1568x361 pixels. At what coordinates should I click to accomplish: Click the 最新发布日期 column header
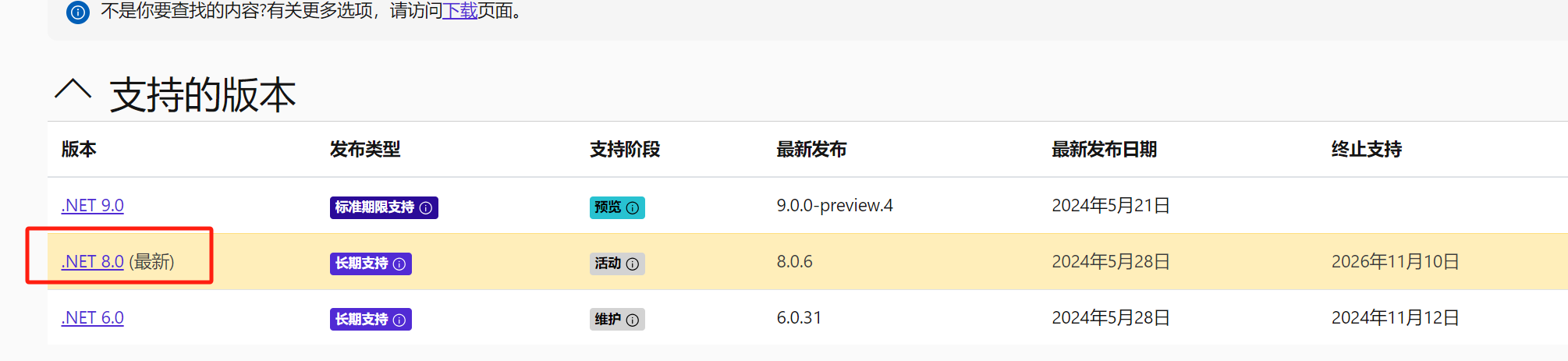click(1105, 150)
